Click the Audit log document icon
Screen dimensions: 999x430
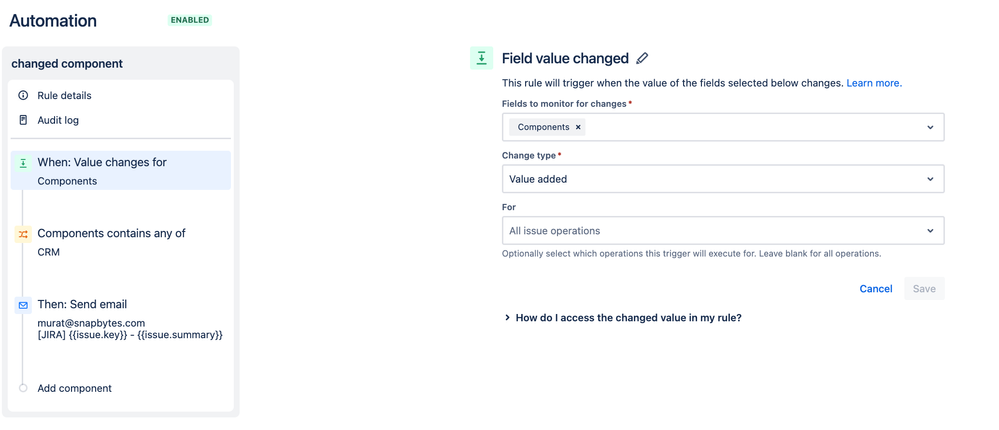point(23,120)
